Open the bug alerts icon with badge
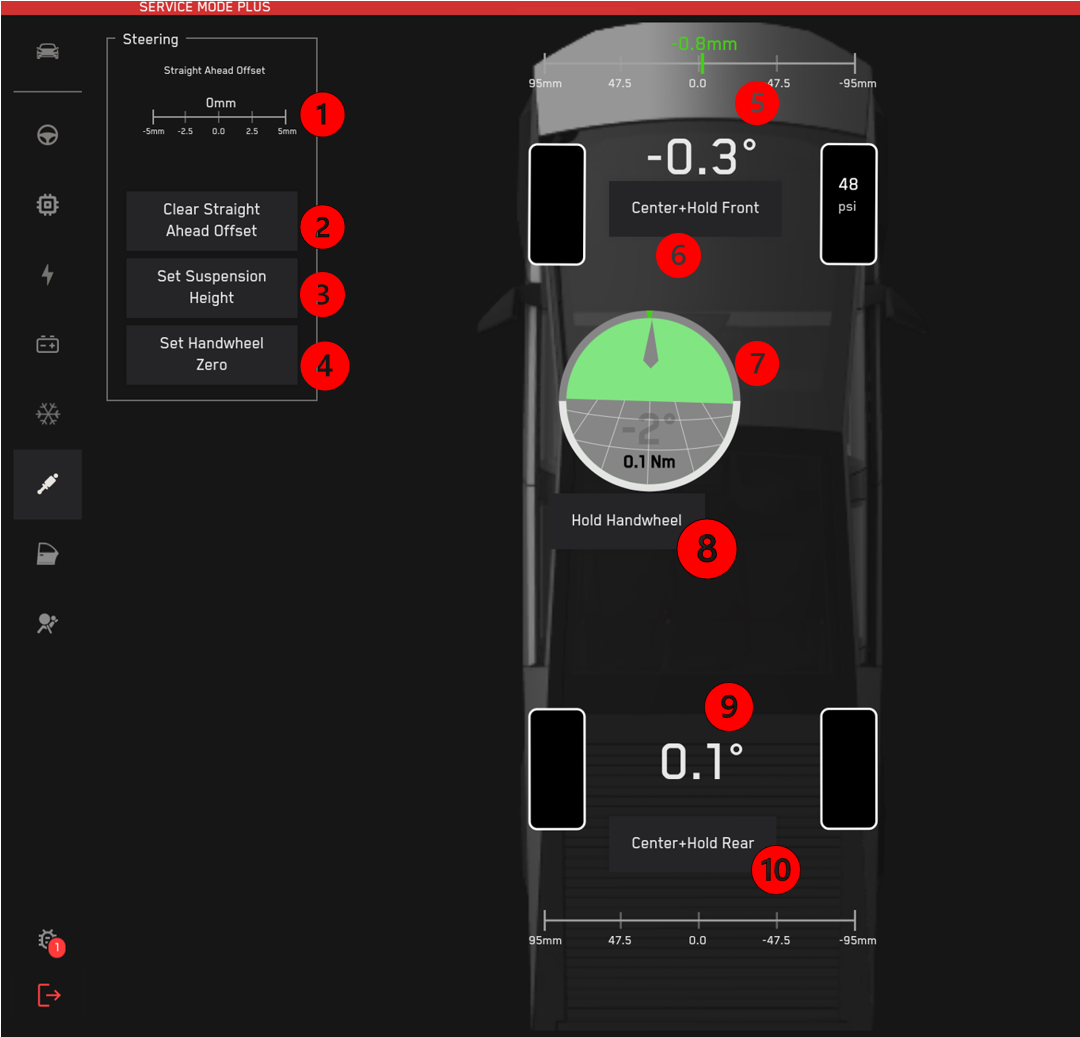Image resolution: width=1080 pixels, height=1037 pixels. coord(47,940)
